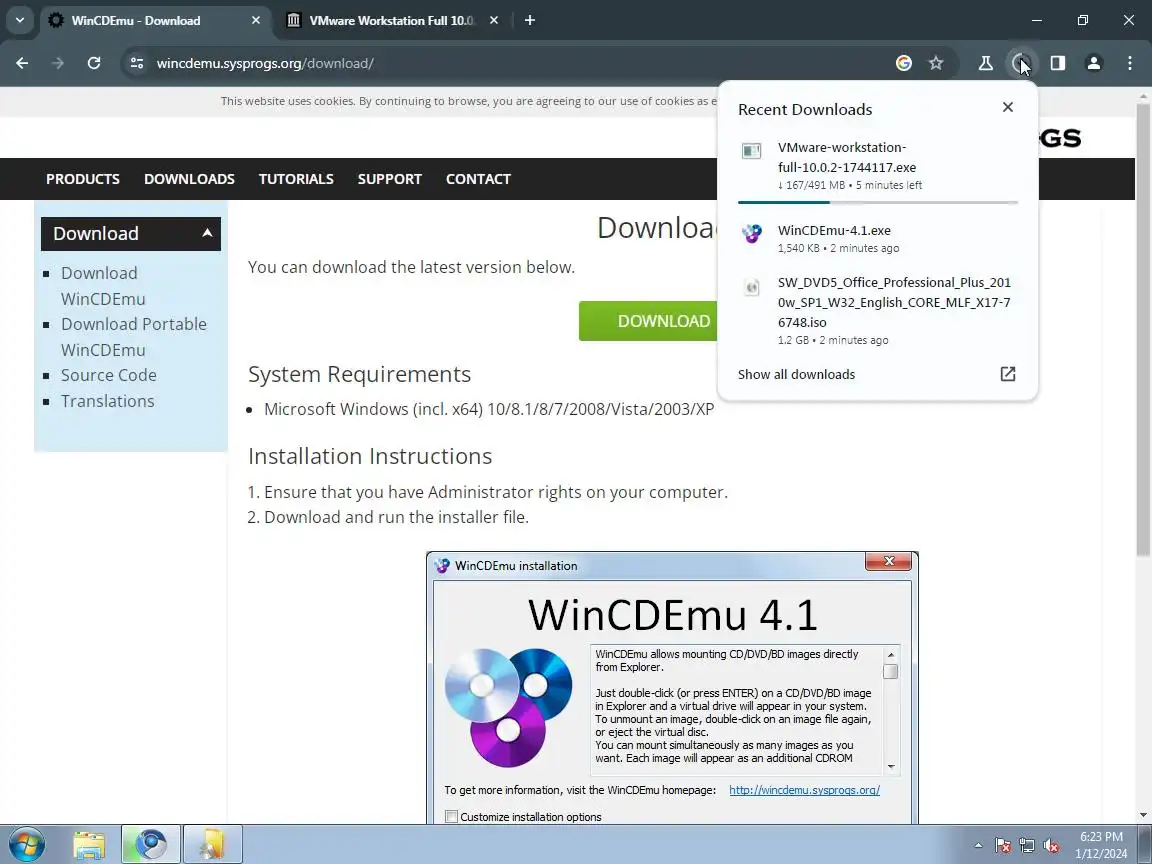The image size is (1152, 864).
Task: Close the WinCDEmu - Download tab
Action: [x=256, y=21]
